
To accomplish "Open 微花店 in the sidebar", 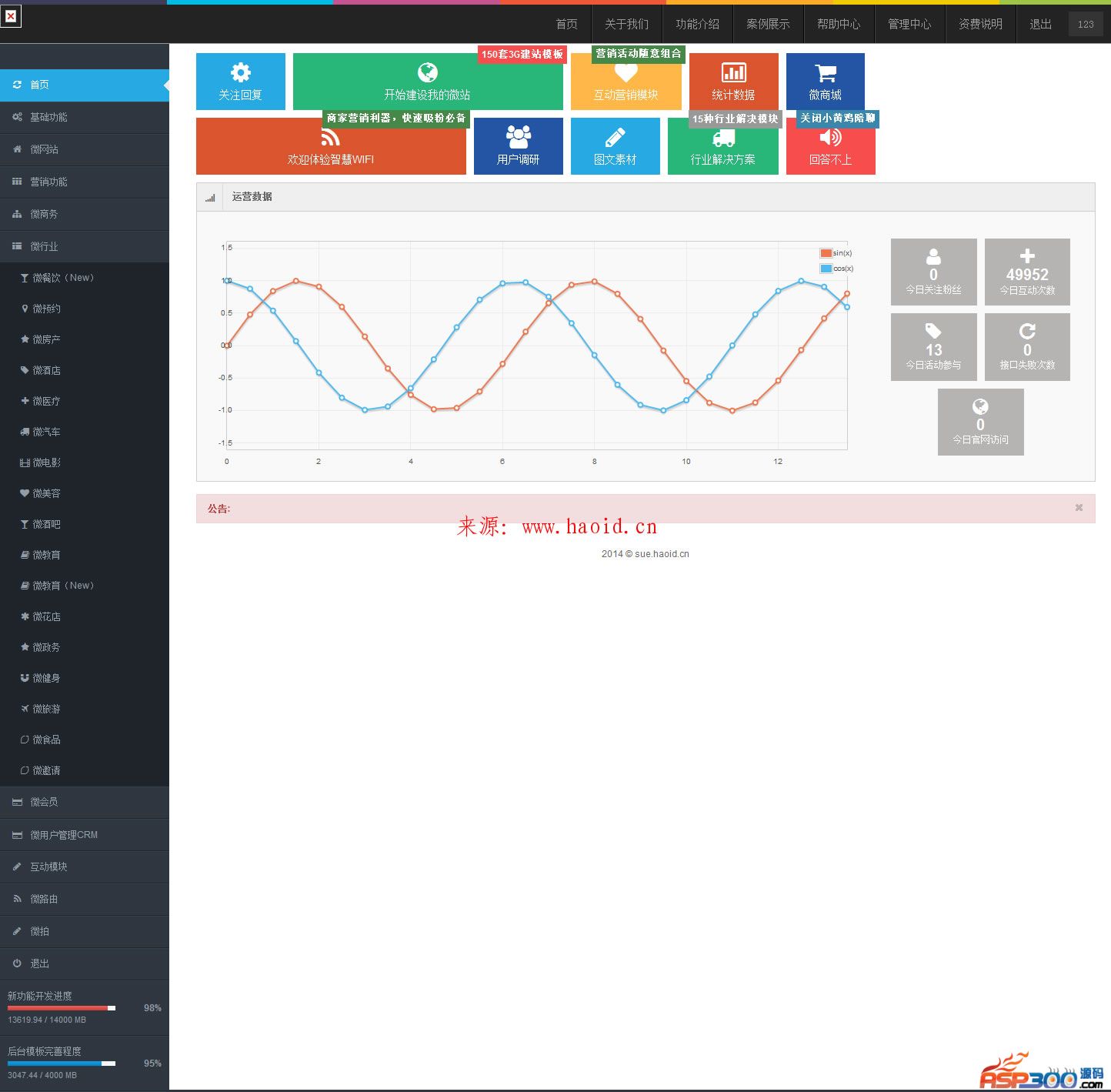I will coord(85,616).
